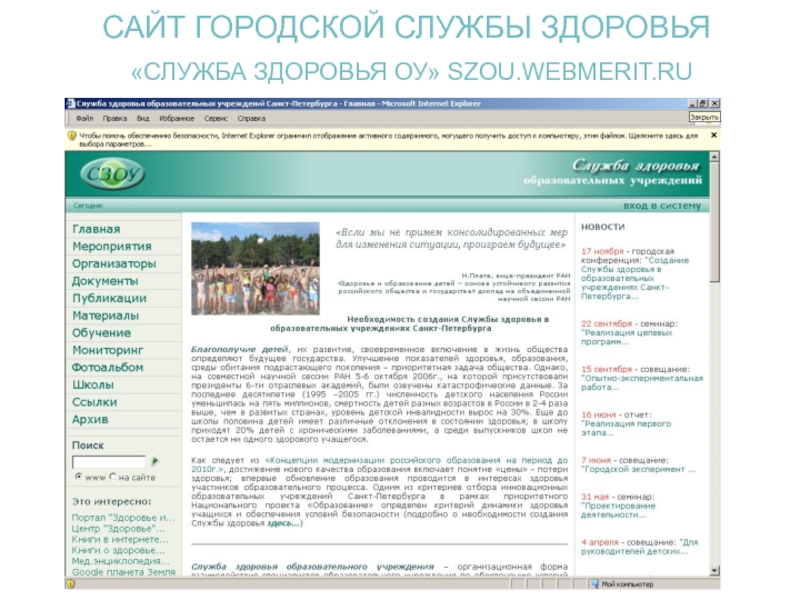The image size is (800, 600).
Task: Open 16 июня отчет news item
Action: tap(626, 423)
